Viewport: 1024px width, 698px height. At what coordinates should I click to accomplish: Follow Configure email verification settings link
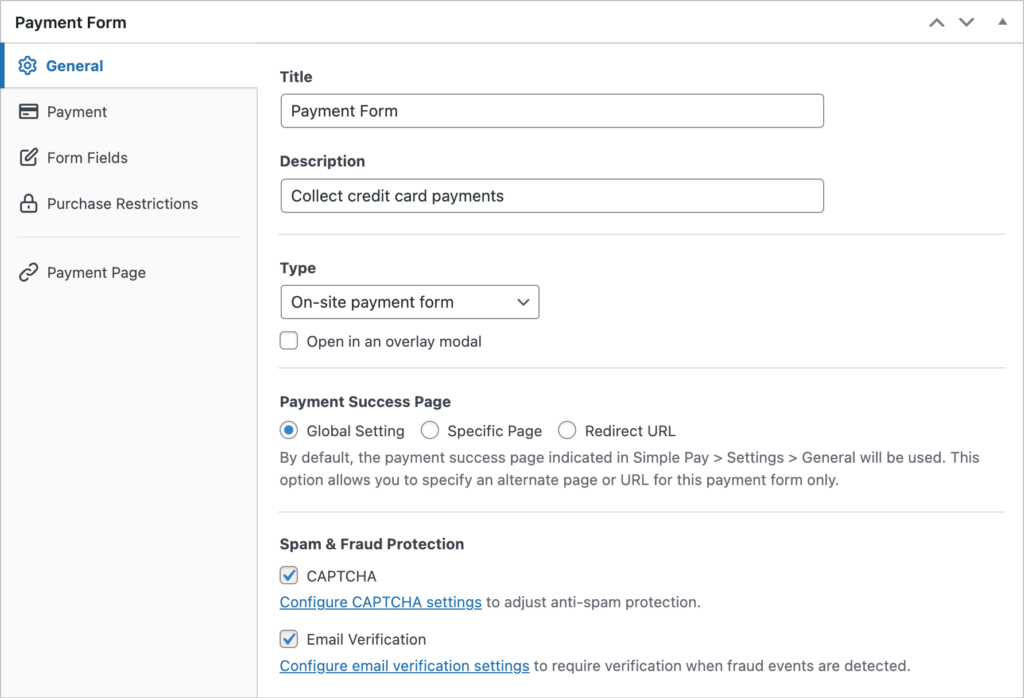point(404,666)
